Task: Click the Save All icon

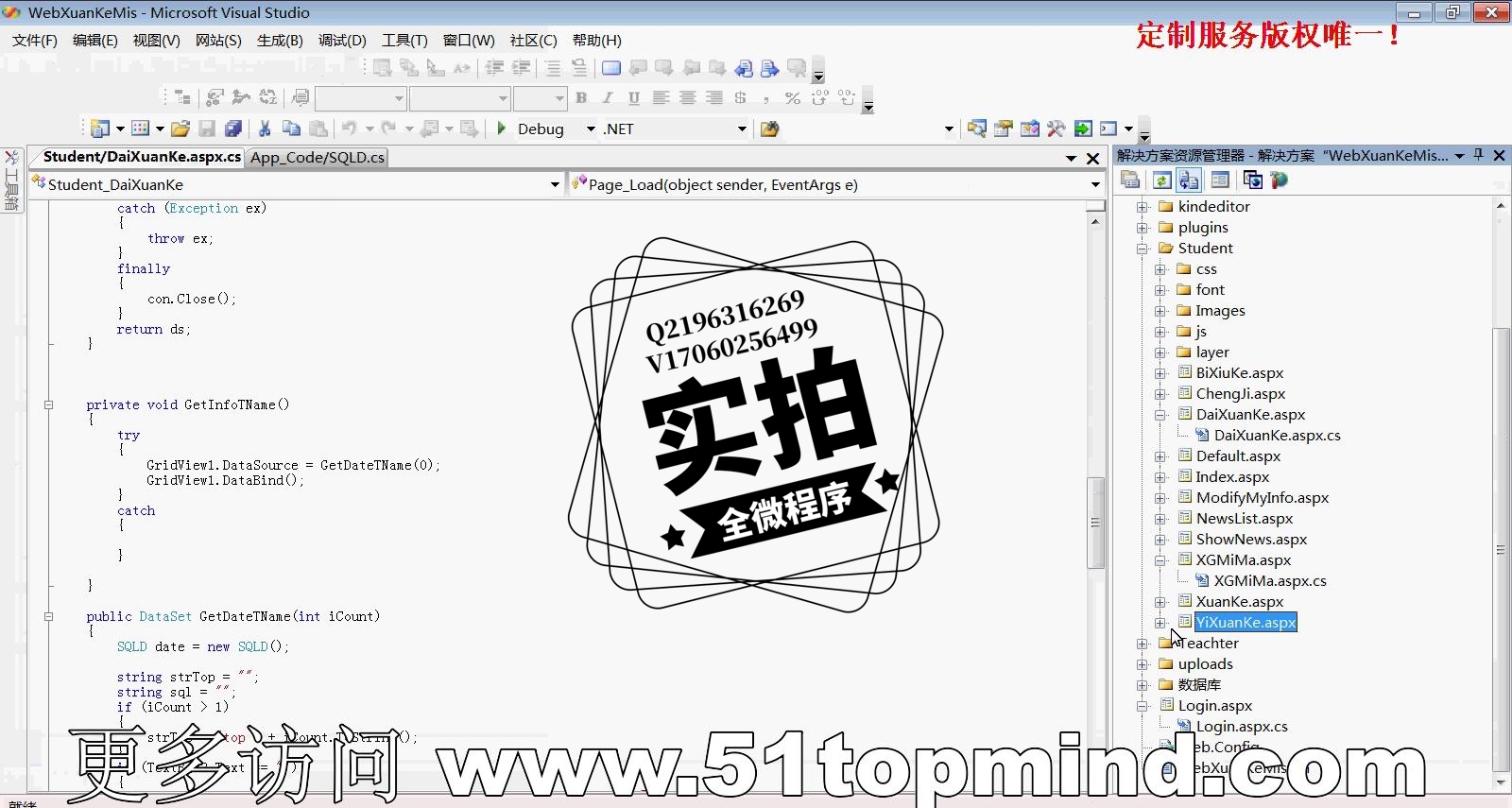Action: click(232, 129)
